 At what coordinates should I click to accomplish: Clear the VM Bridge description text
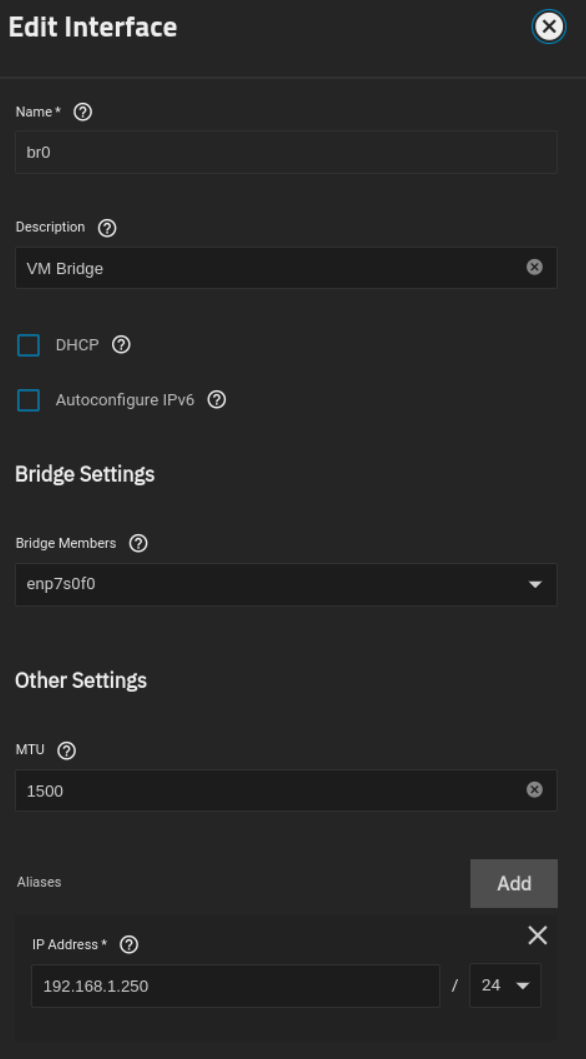coord(534,267)
